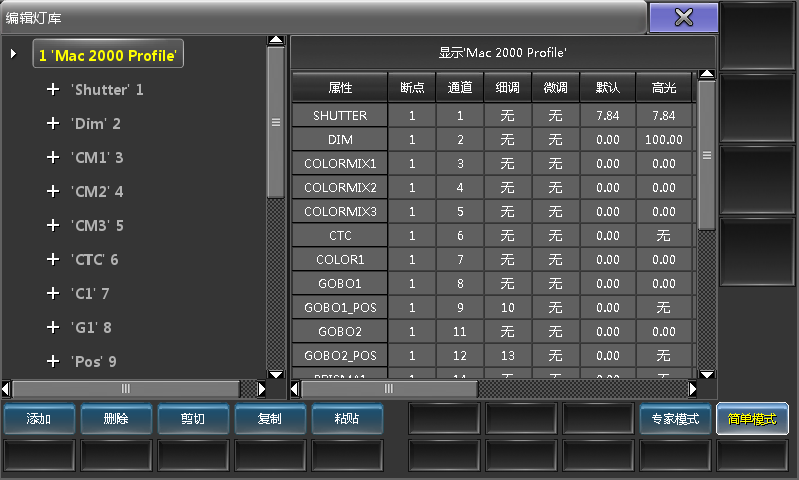
Task: Select the COLOR1 attribute cell
Action: (340, 259)
